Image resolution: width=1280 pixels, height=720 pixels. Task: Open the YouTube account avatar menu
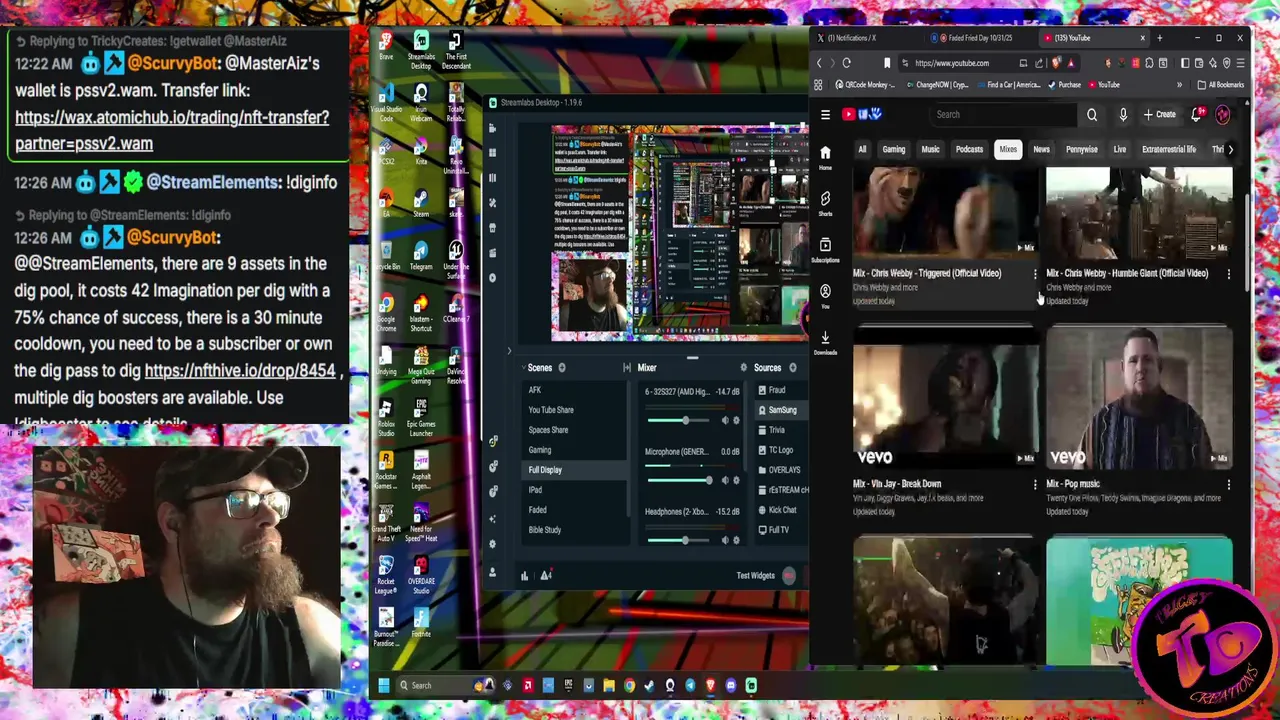1223,115
